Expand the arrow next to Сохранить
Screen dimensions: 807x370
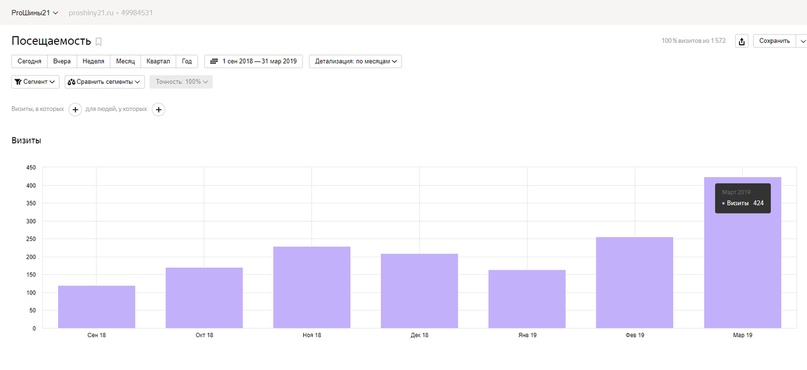[x=802, y=41]
